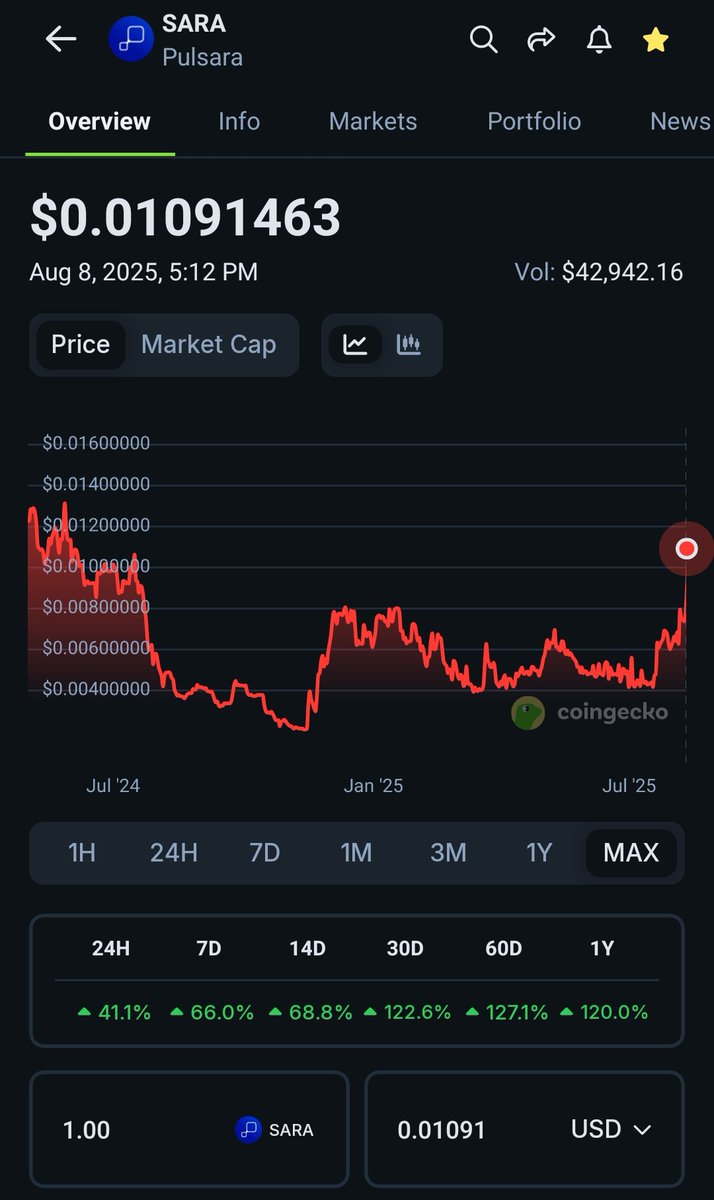Switch to line chart view icon
714x1200 pixels.
[355, 345]
